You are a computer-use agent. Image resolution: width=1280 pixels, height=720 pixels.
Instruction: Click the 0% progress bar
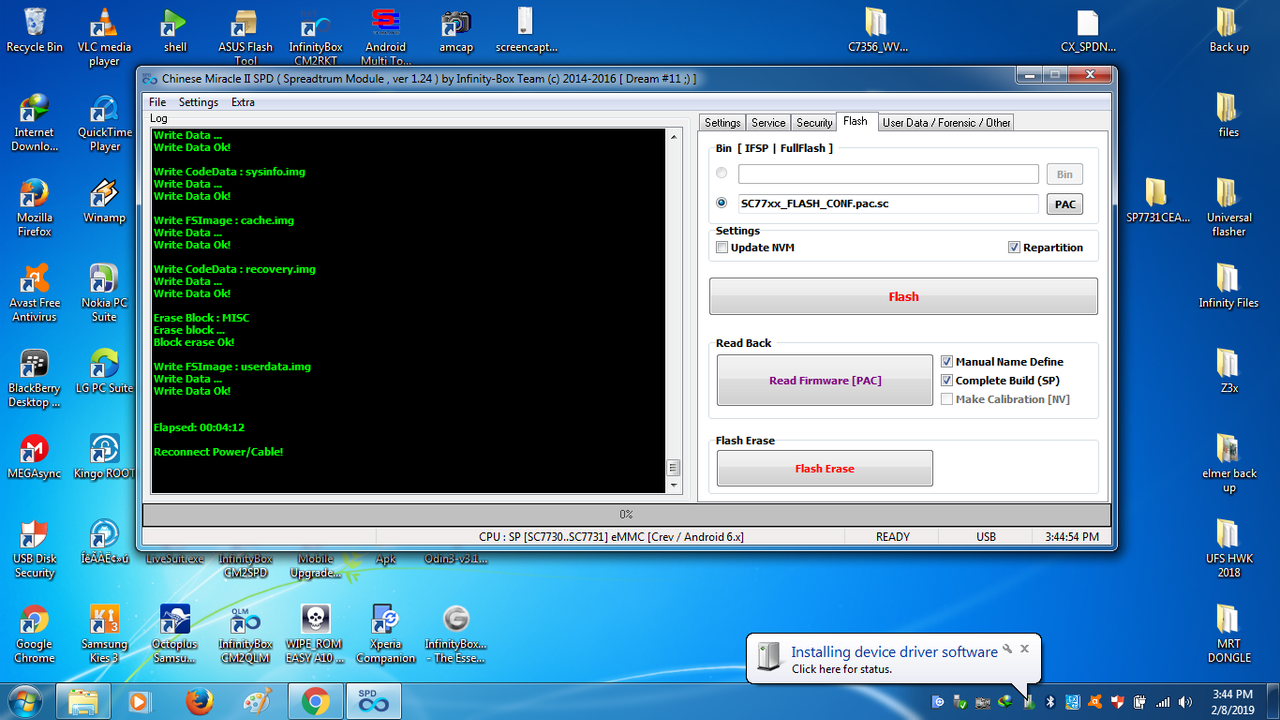pos(626,514)
